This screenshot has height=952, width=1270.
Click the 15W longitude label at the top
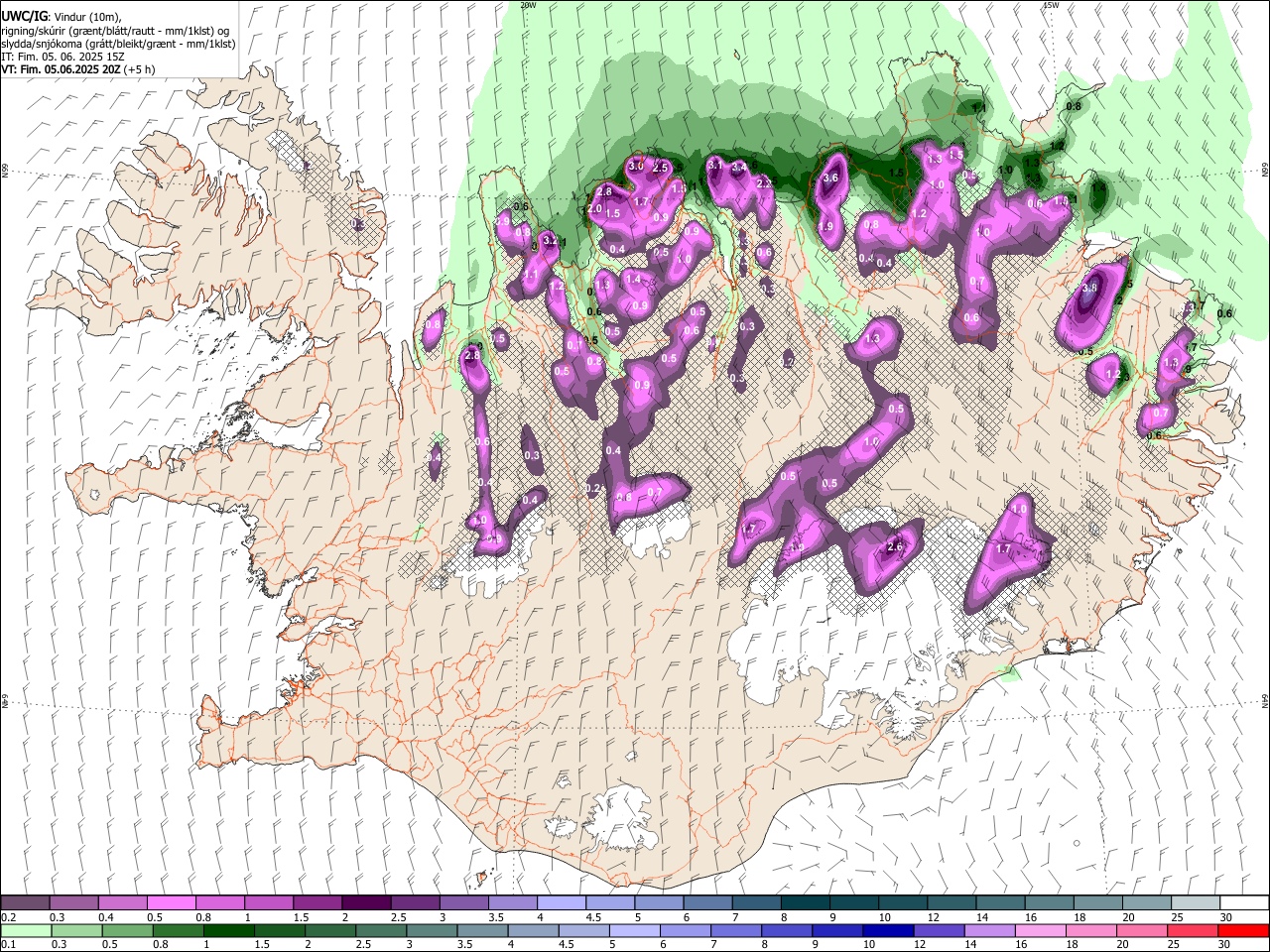click(x=1052, y=5)
